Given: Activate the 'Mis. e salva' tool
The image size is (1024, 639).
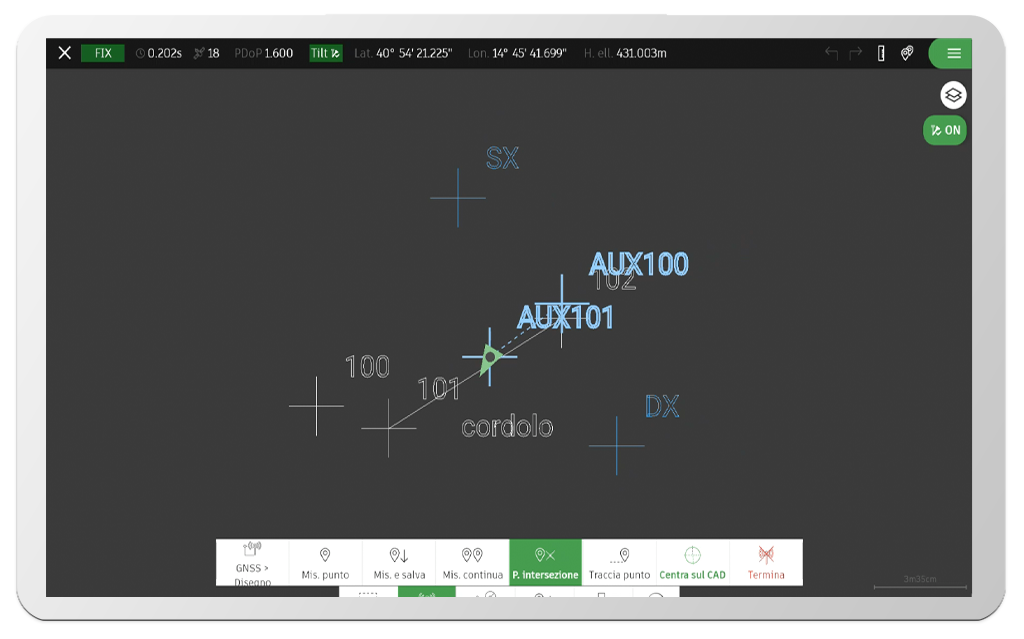Looking at the screenshot, I should pos(401,562).
